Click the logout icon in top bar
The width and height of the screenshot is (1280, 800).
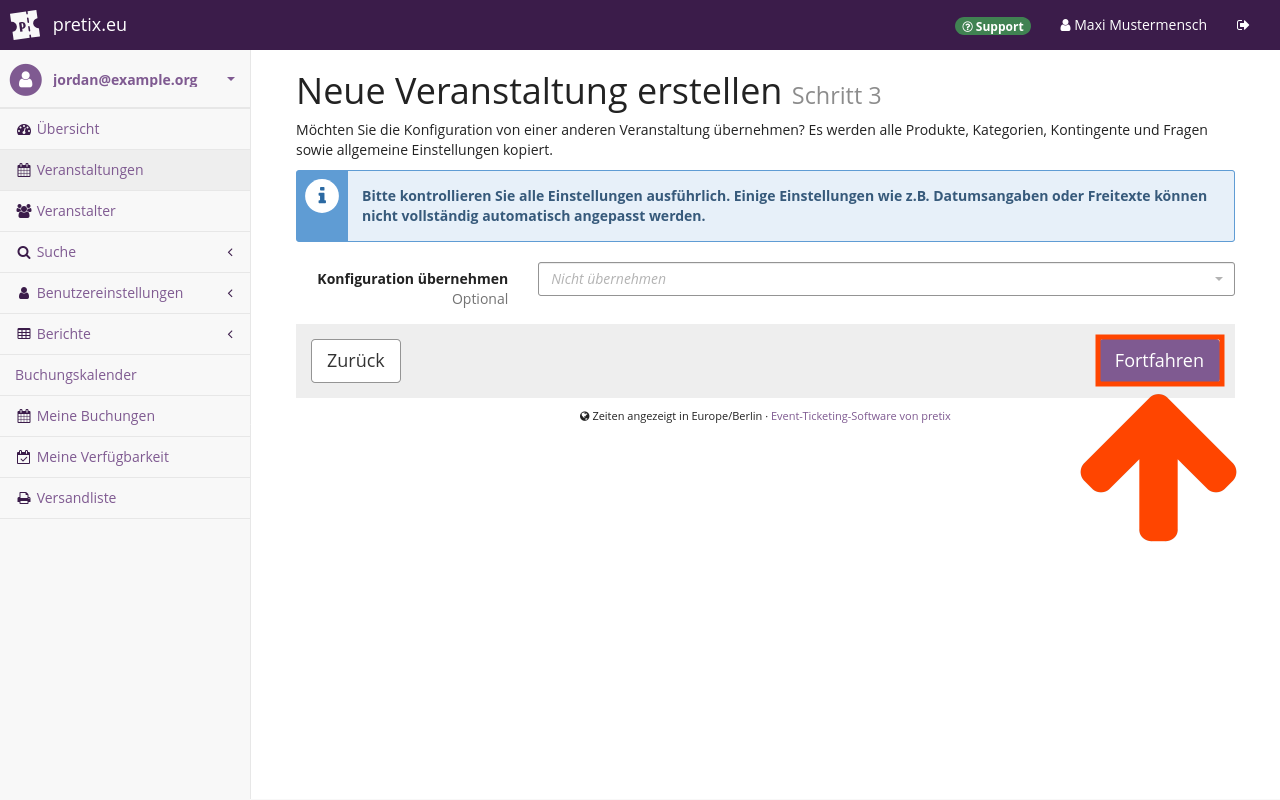click(1243, 25)
